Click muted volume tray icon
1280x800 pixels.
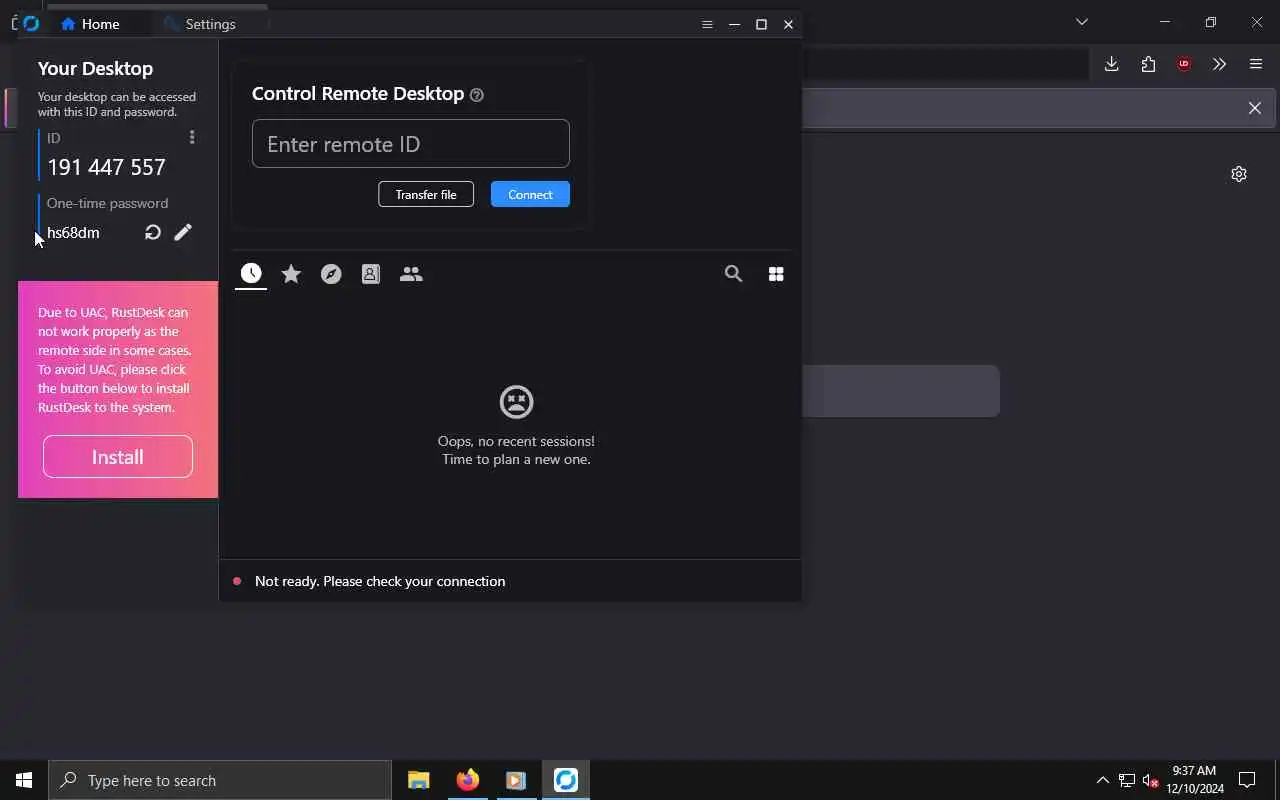1151,780
